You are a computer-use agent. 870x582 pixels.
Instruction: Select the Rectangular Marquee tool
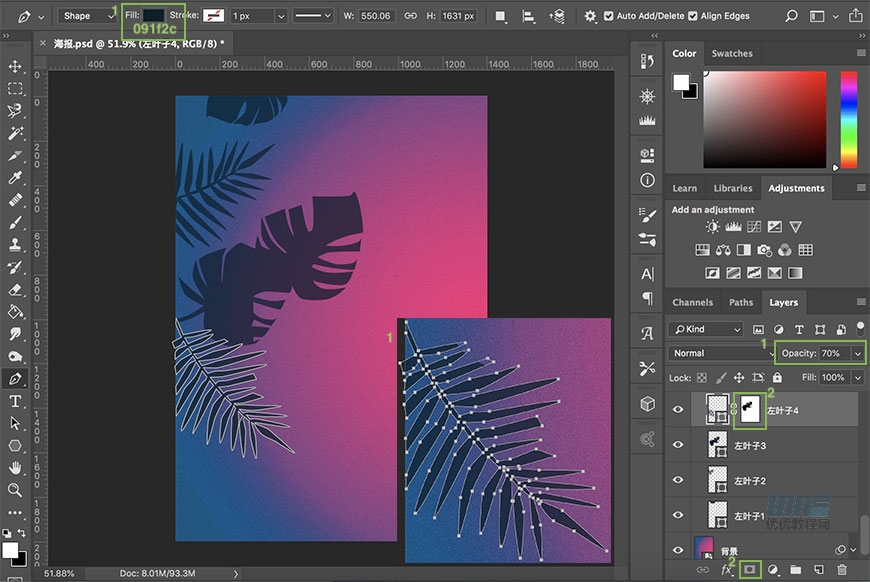point(15,89)
